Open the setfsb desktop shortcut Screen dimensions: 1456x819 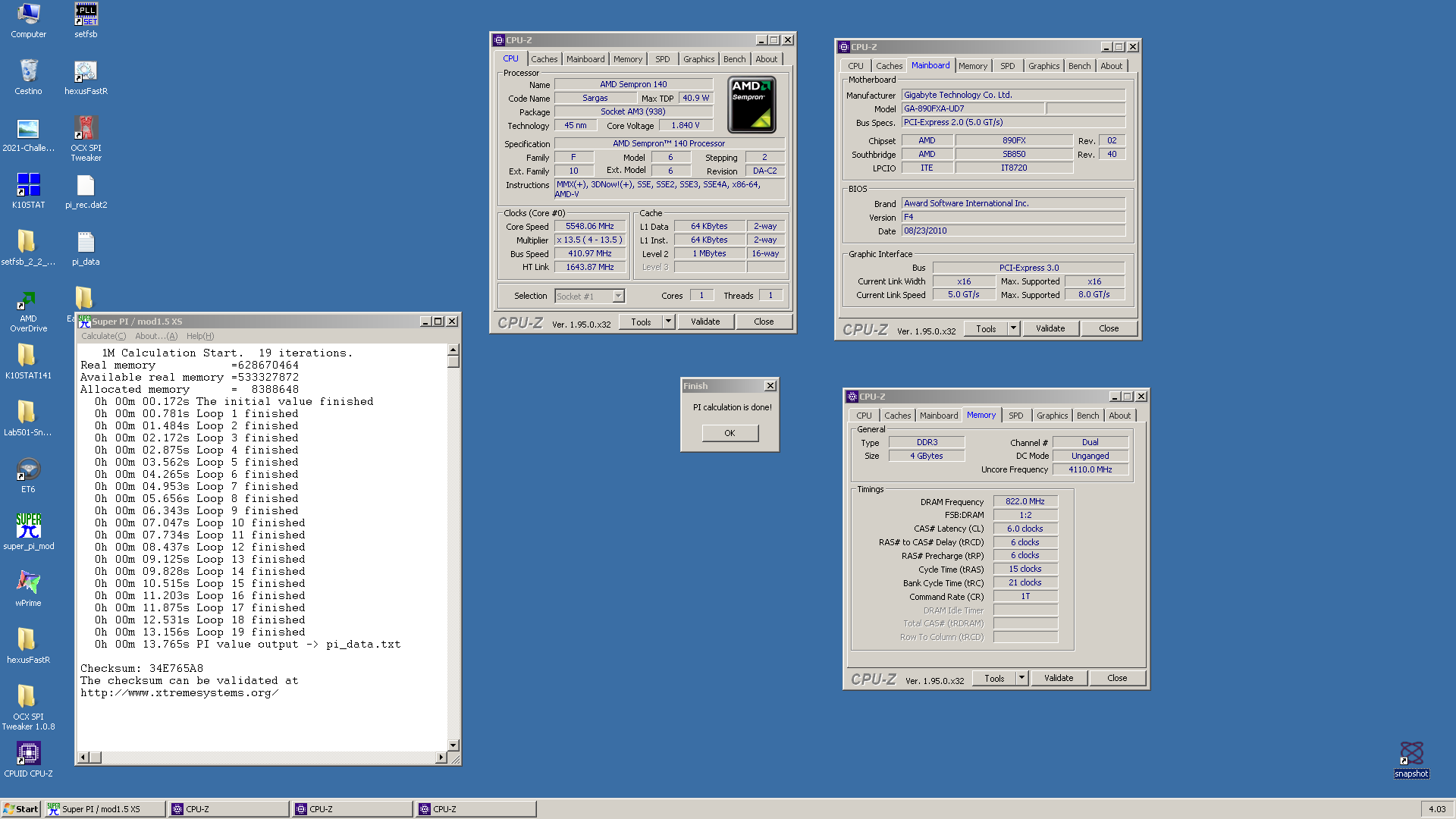tap(86, 20)
